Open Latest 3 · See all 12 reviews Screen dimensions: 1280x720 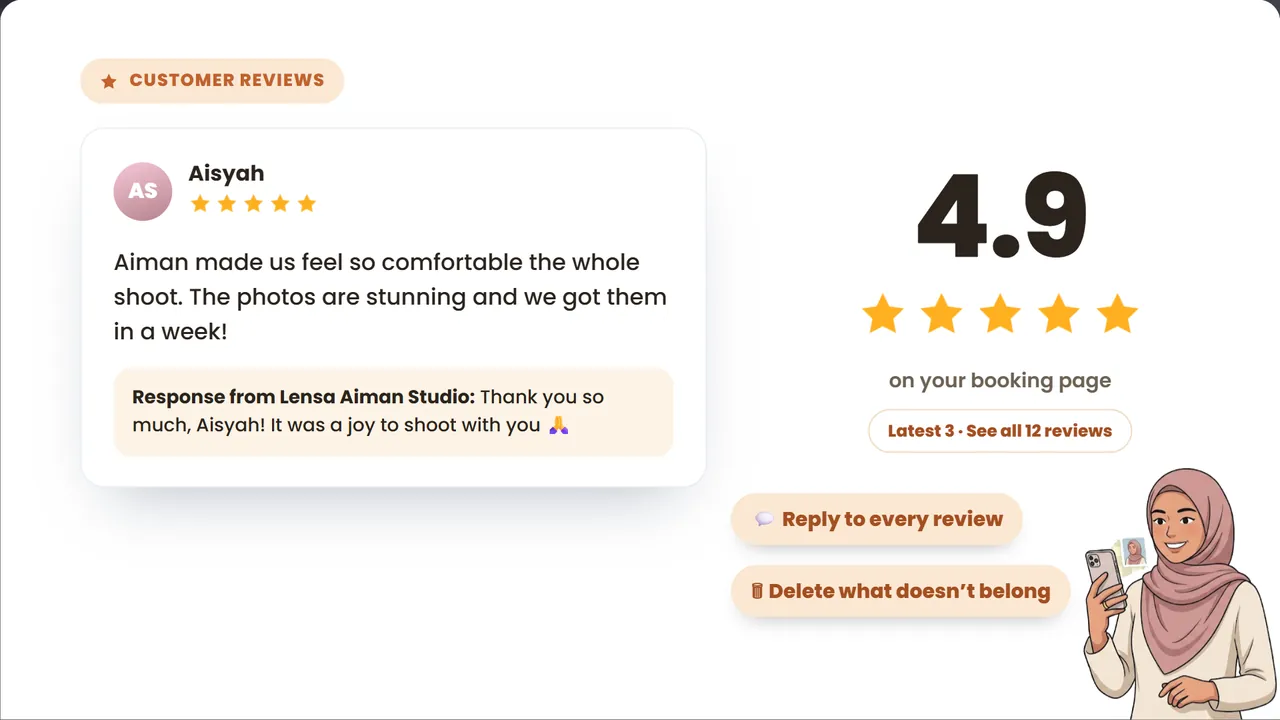[1000, 431]
